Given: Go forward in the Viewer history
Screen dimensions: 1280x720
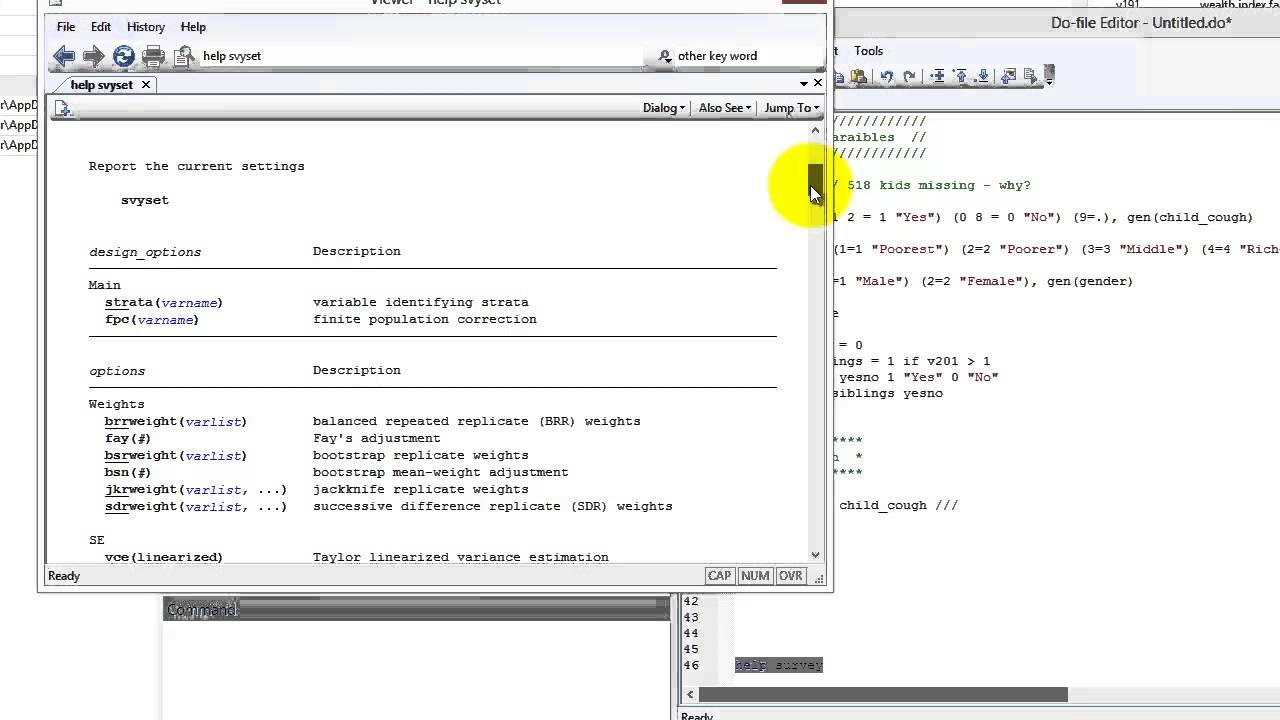Looking at the screenshot, I should 93,56.
